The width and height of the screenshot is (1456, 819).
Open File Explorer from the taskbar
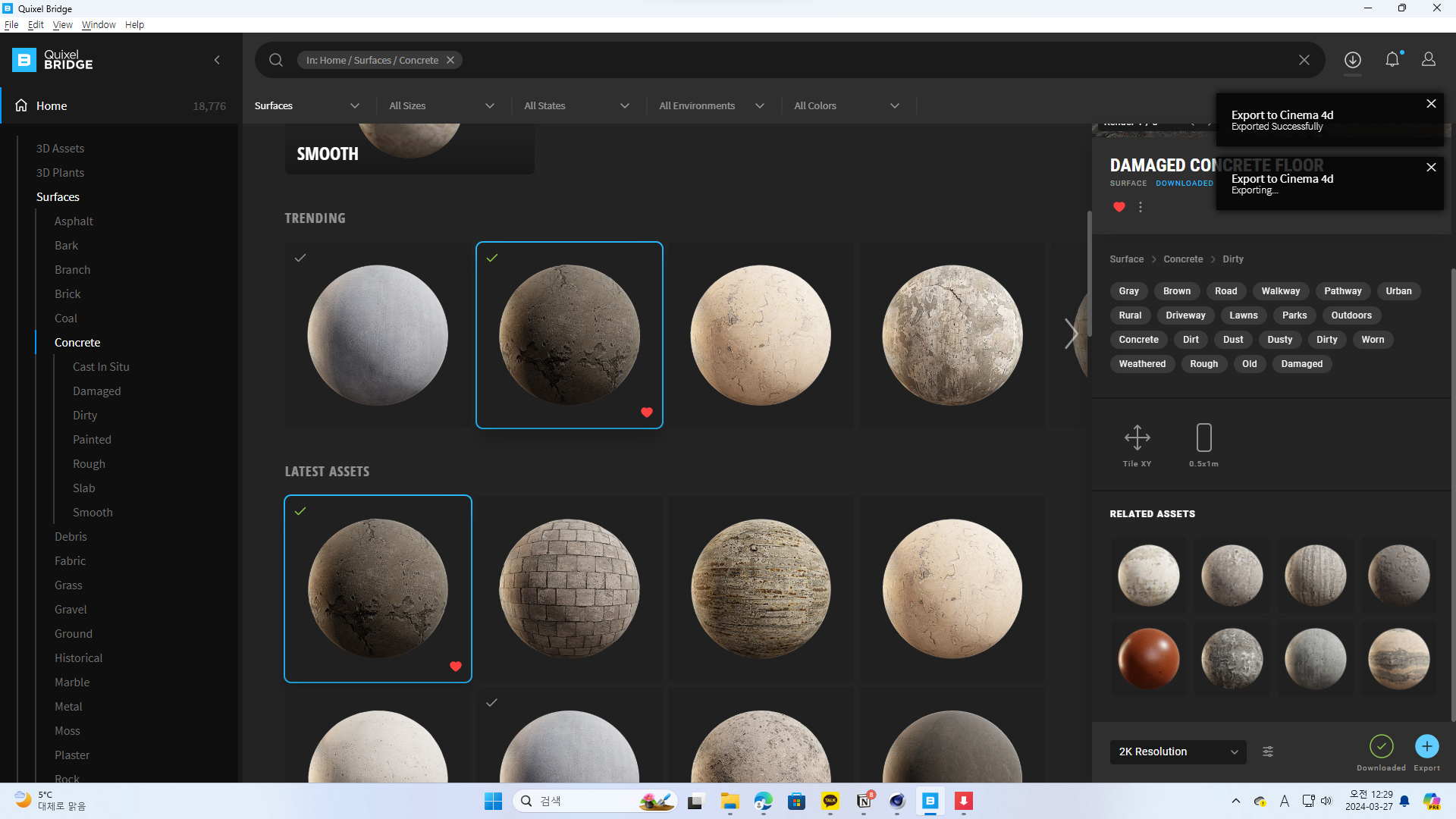[730, 801]
